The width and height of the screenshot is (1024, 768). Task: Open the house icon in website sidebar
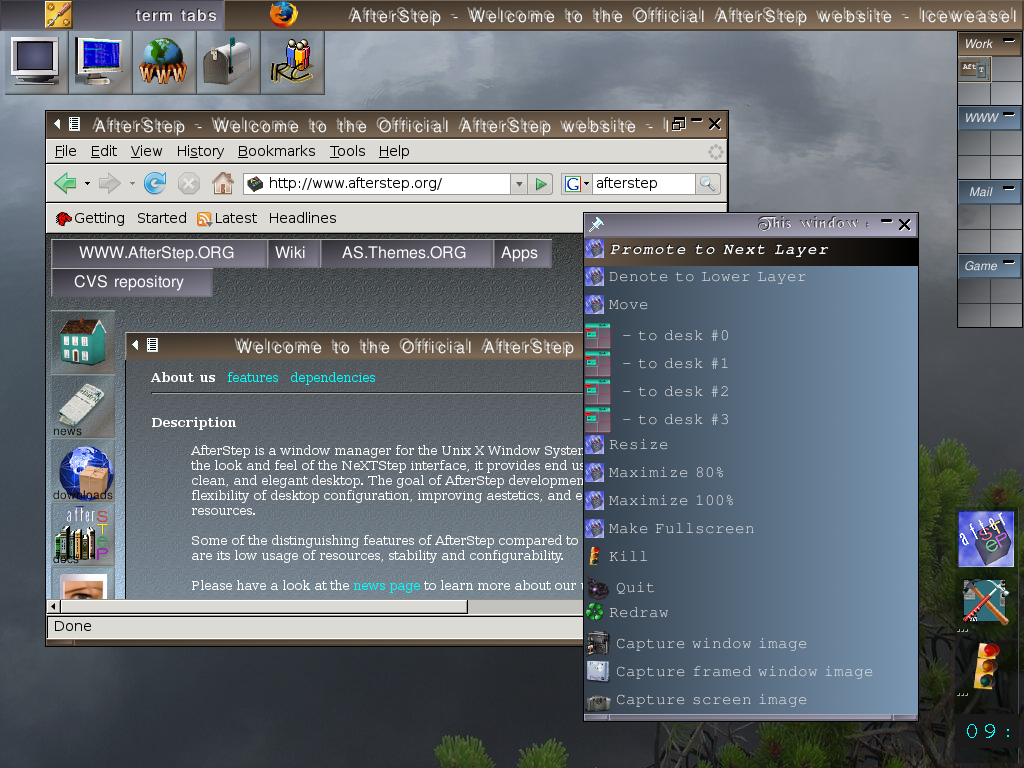[x=83, y=342]
